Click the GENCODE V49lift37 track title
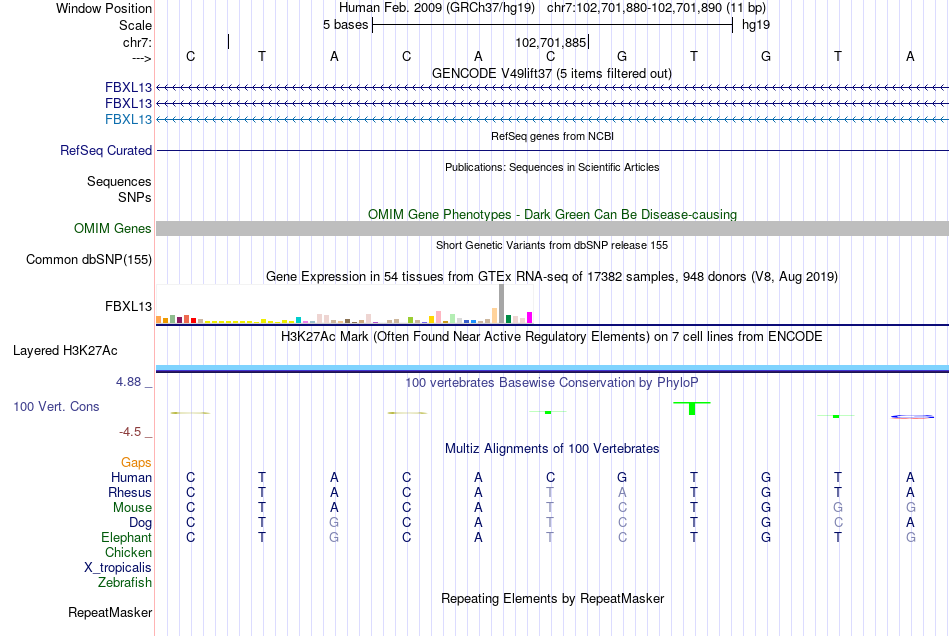Image resolution: width=950 pixels, height=636 pixels. [552, 73]
